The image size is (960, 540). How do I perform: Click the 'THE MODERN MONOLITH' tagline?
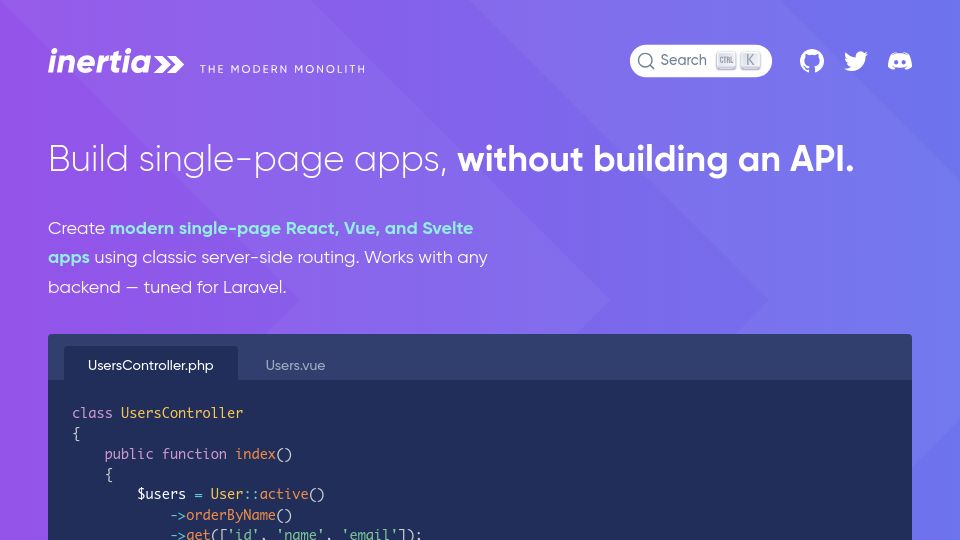[282, 69]
